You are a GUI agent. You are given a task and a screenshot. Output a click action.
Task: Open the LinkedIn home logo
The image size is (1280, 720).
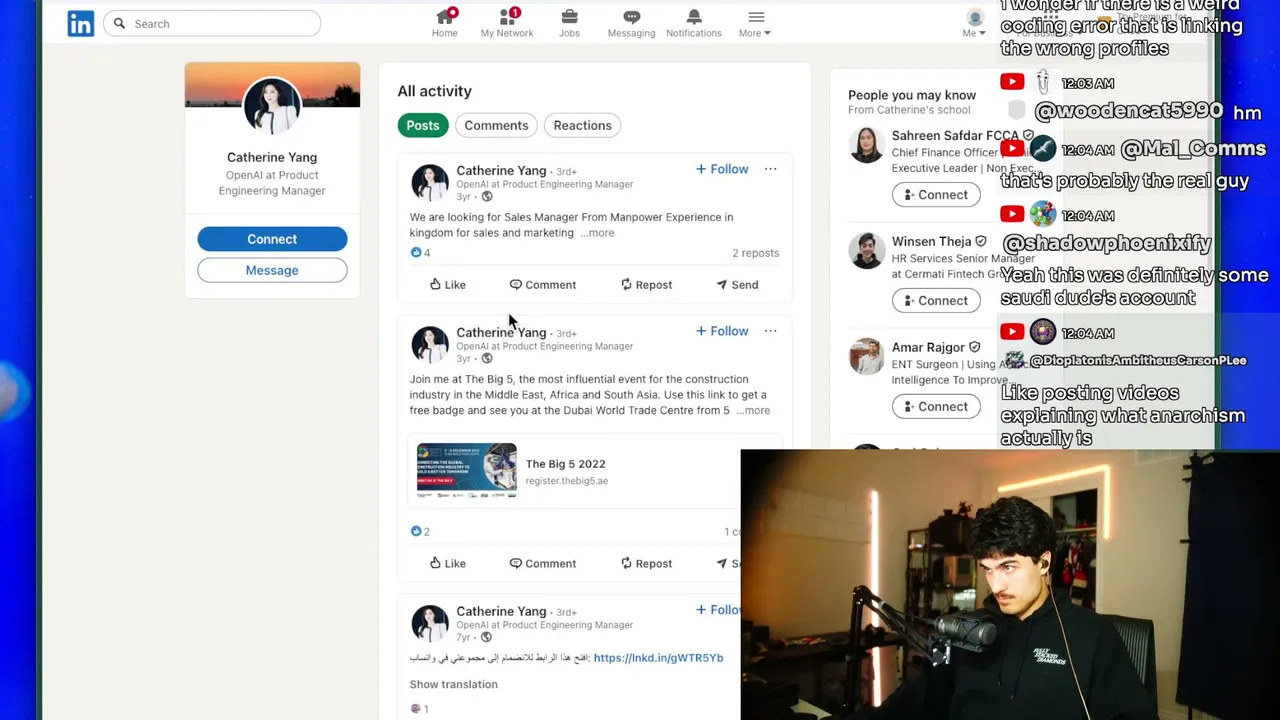point(81,23)
